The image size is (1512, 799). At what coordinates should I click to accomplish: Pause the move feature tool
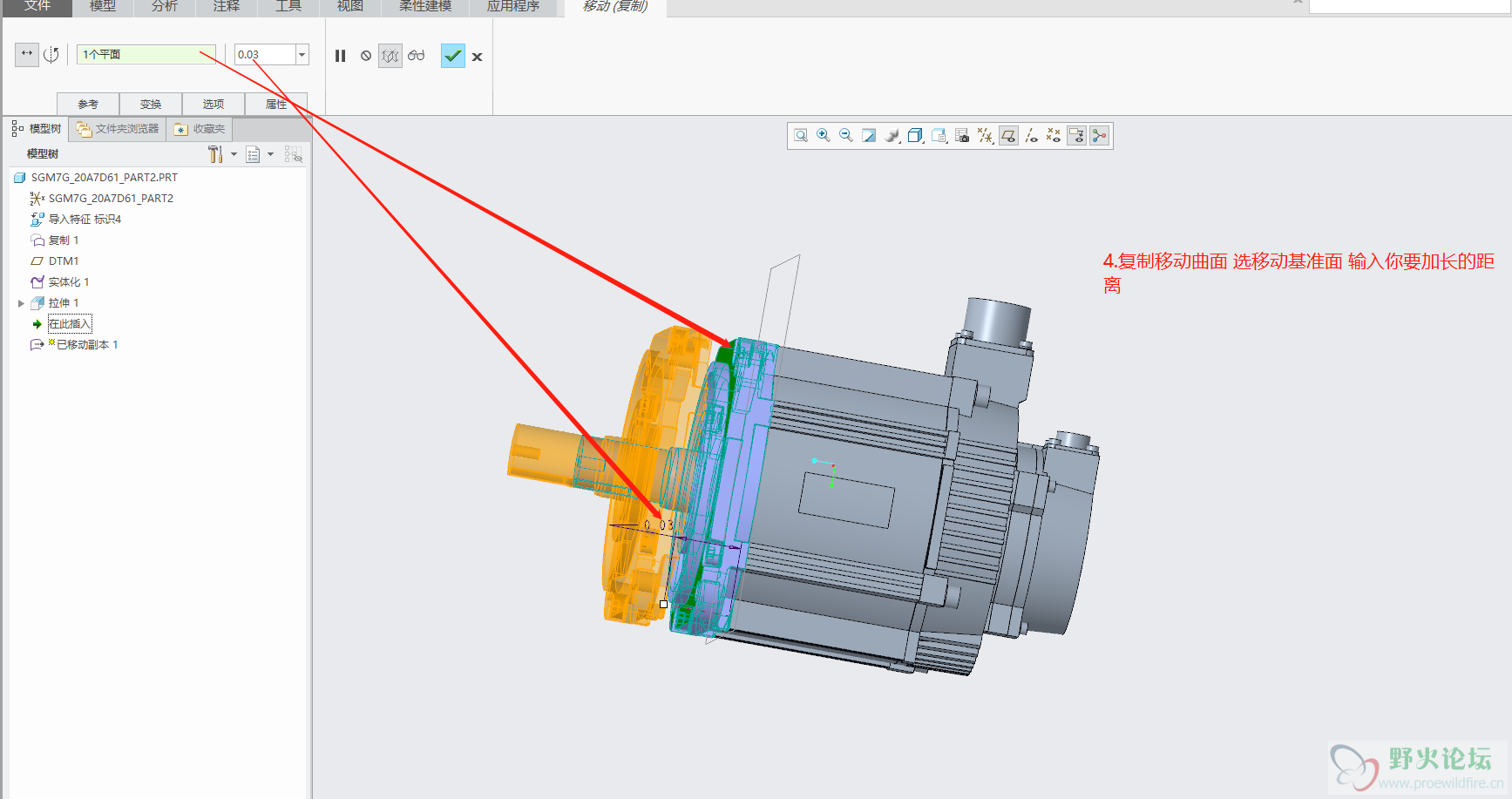(x=341, y=56)
